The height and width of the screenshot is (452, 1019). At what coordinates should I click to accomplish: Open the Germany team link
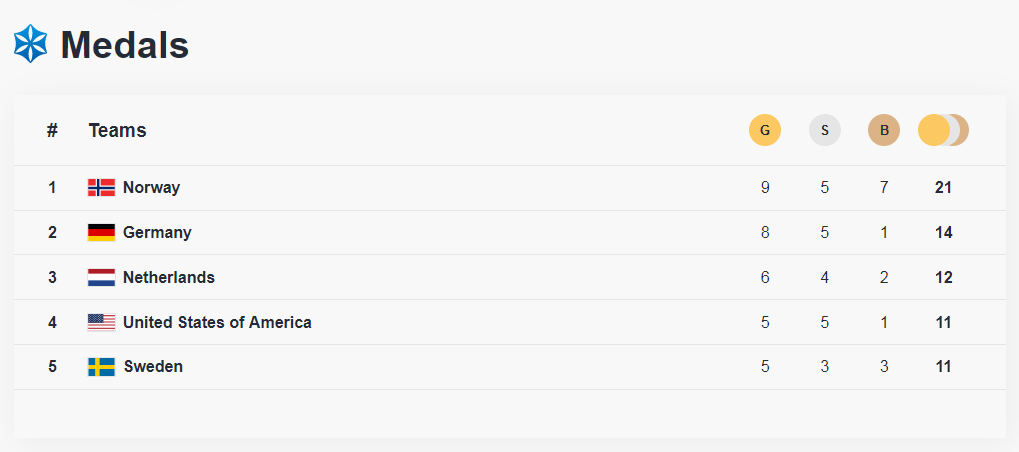(157, 232)
